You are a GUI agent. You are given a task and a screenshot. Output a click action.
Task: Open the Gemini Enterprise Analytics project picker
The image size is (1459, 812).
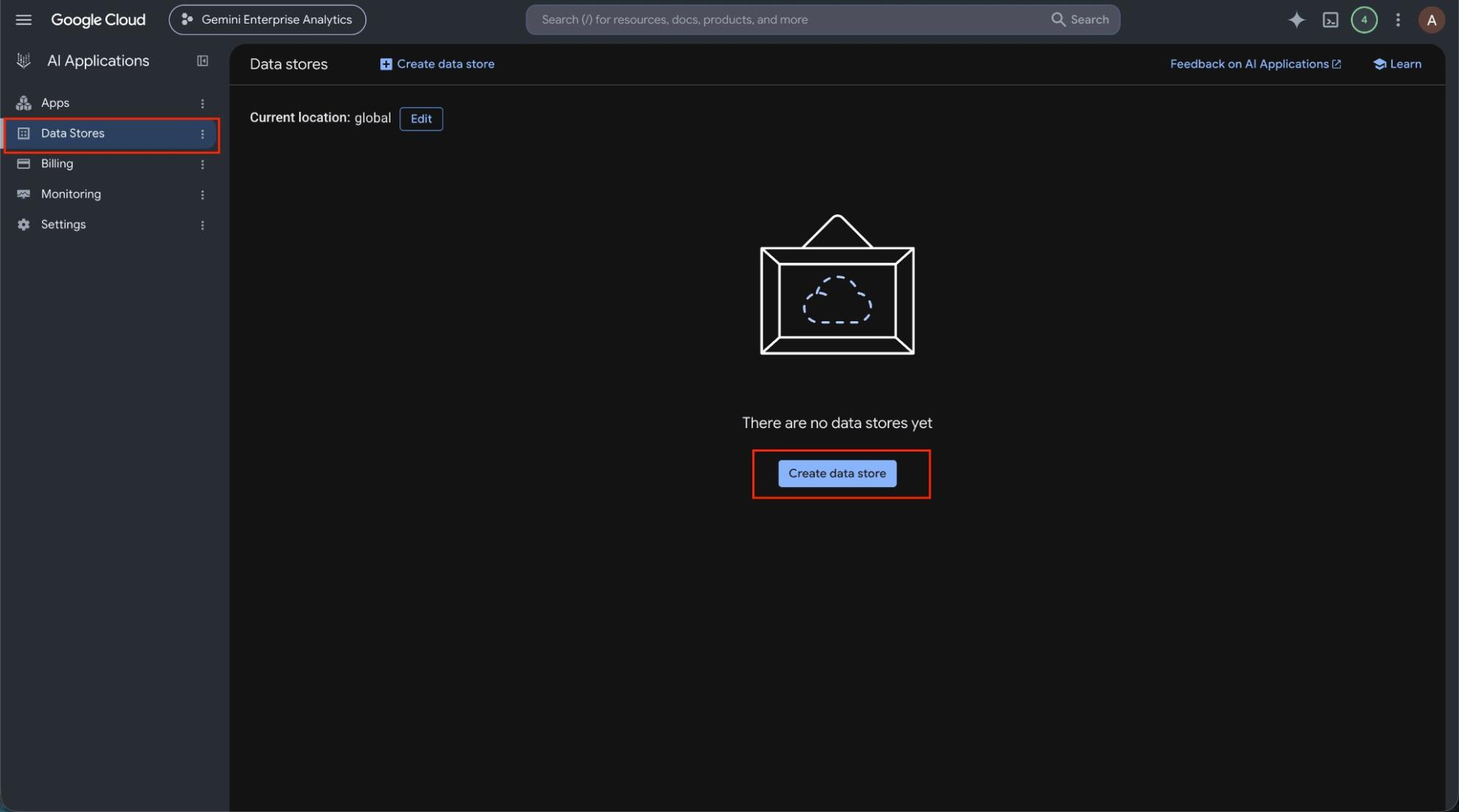pos(267,20)
